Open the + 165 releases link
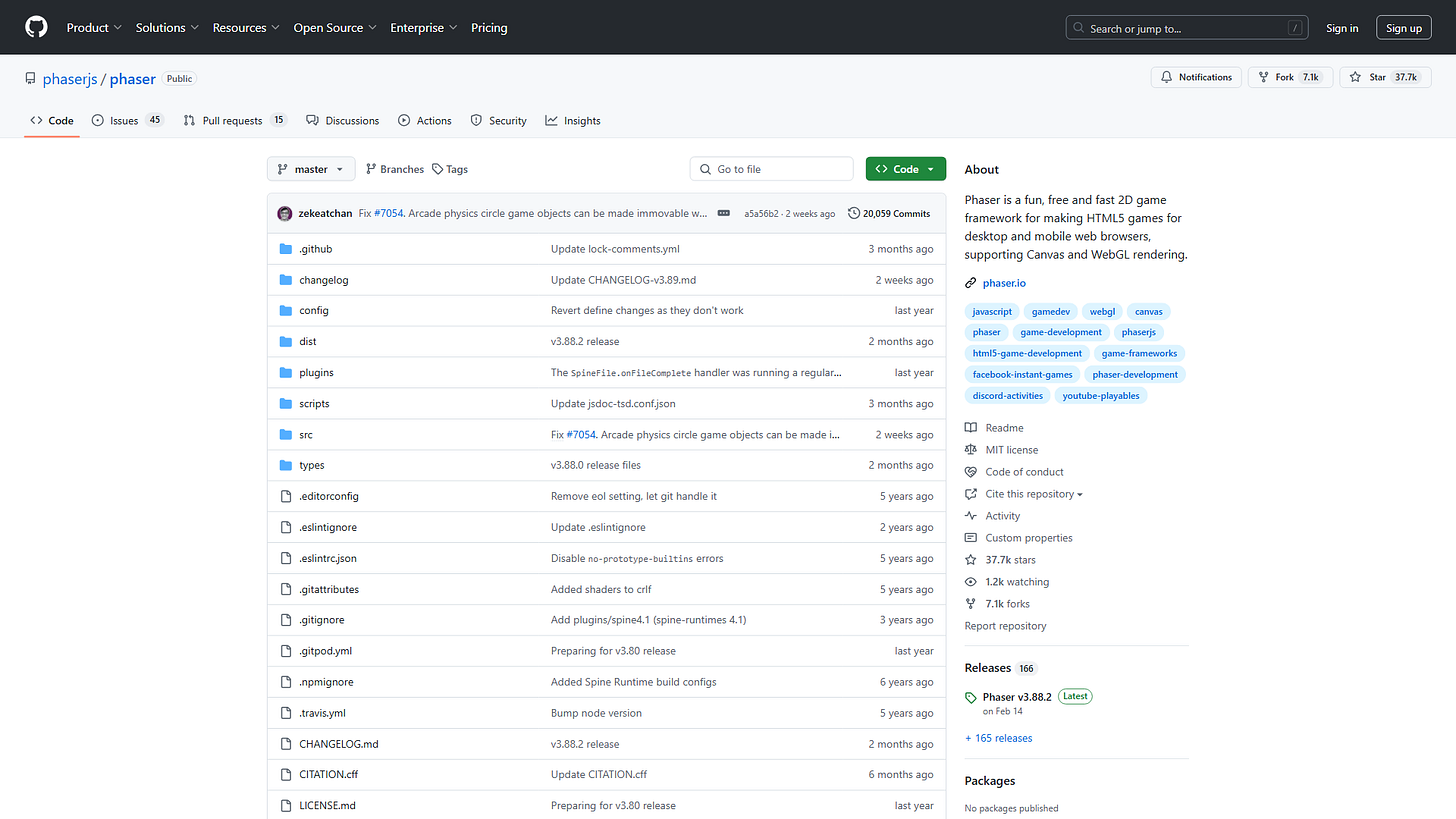Screen dimensions: 1456x819 tap(998, 738)
